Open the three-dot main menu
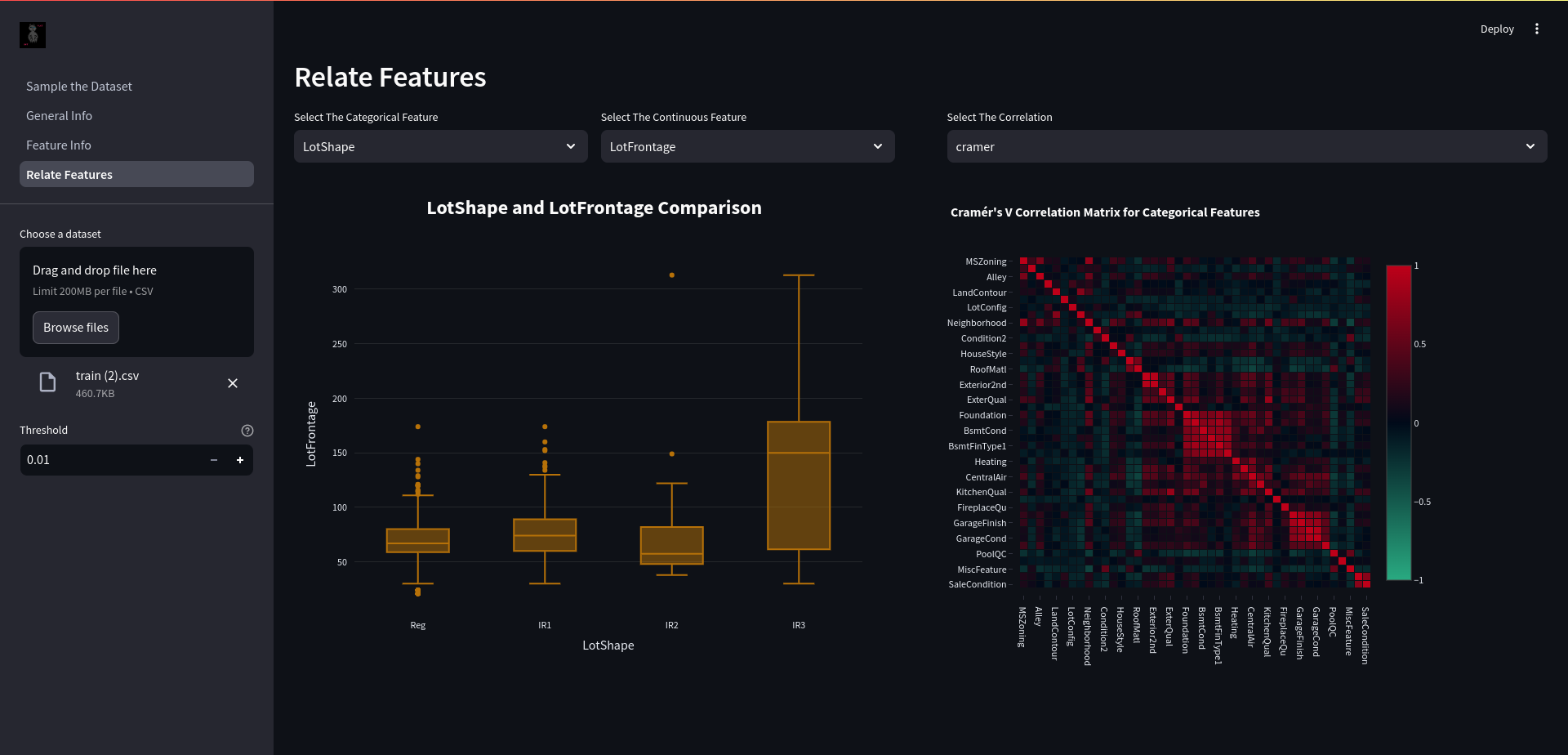 coord(1536,29)
